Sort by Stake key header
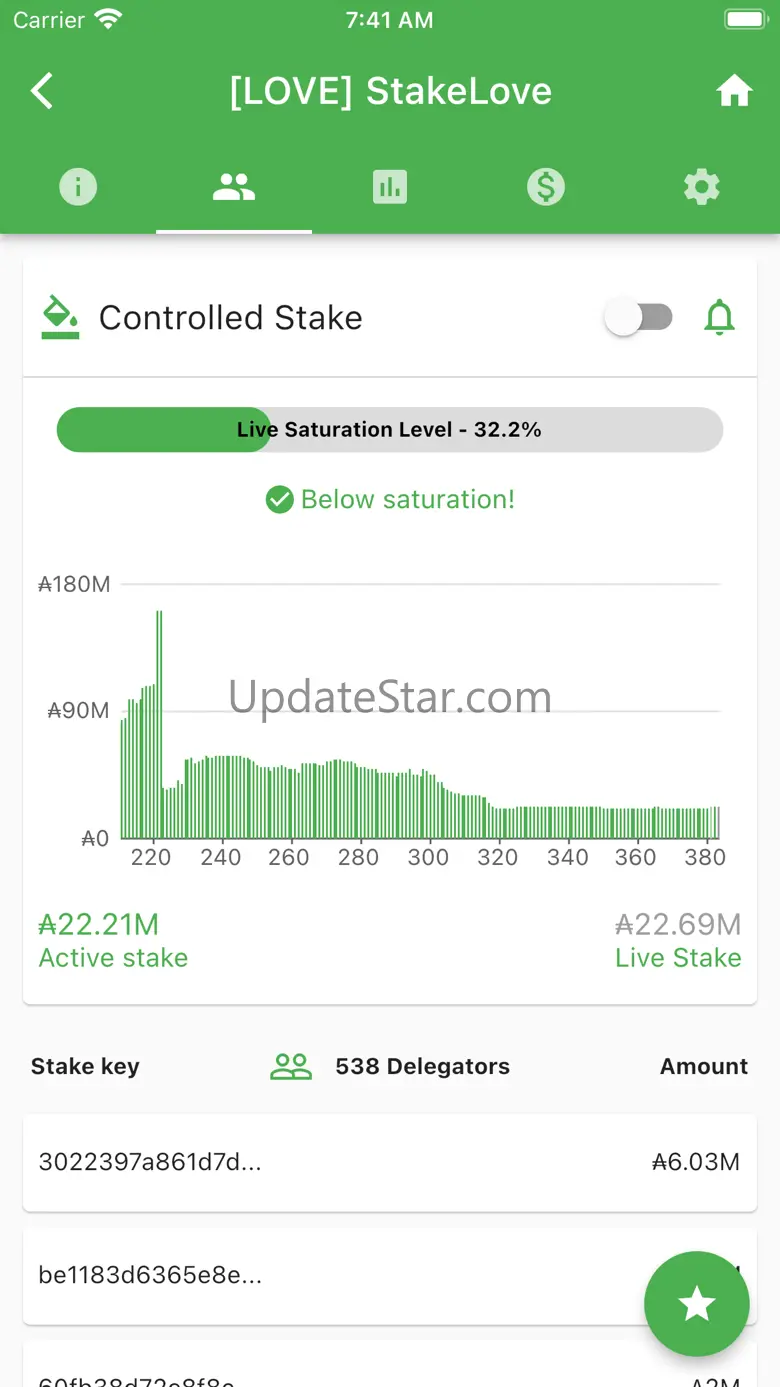780x1387 pixels. click(85, 1067)
